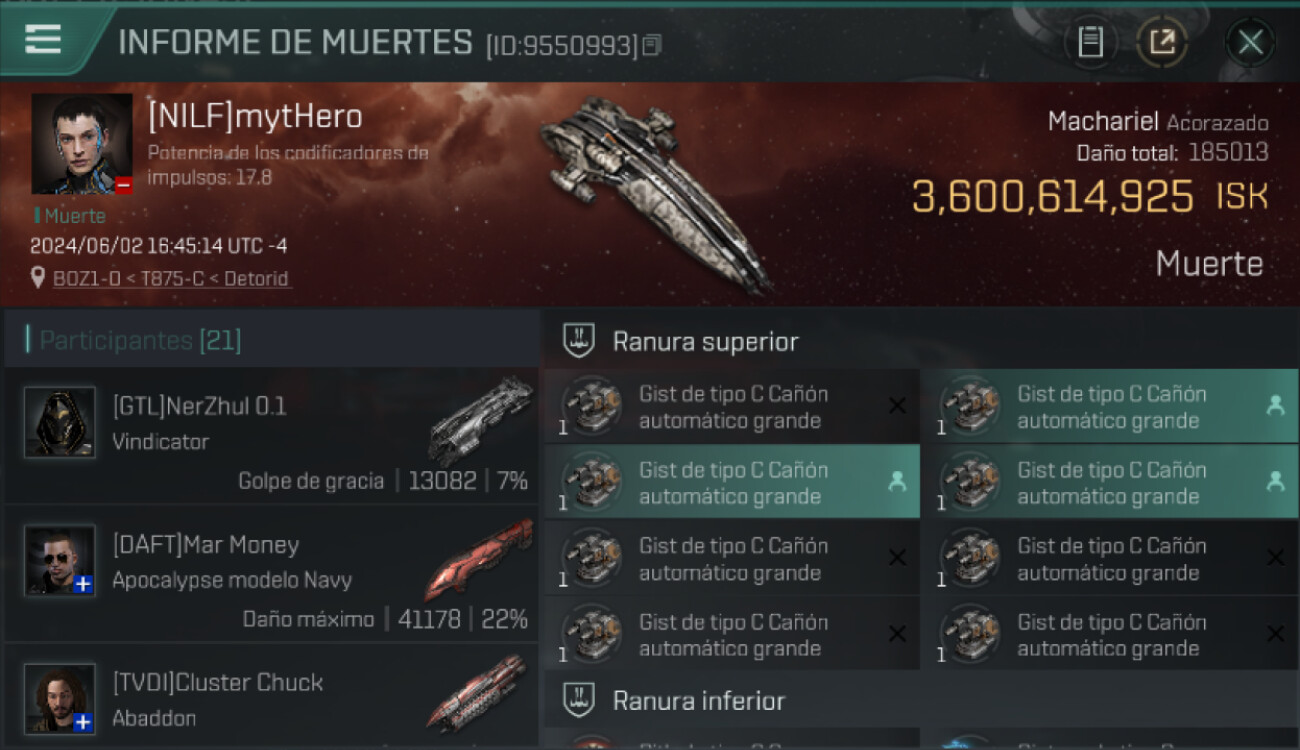The height and width of the screenshot is (750, 1300).
Task: Select the Participantes [21] tab
Action: click(140, 340)
